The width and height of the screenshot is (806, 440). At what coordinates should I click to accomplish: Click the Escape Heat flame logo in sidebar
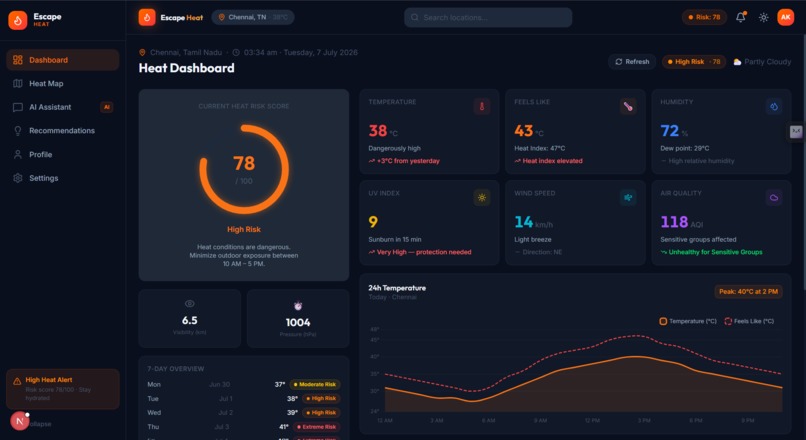17,20
